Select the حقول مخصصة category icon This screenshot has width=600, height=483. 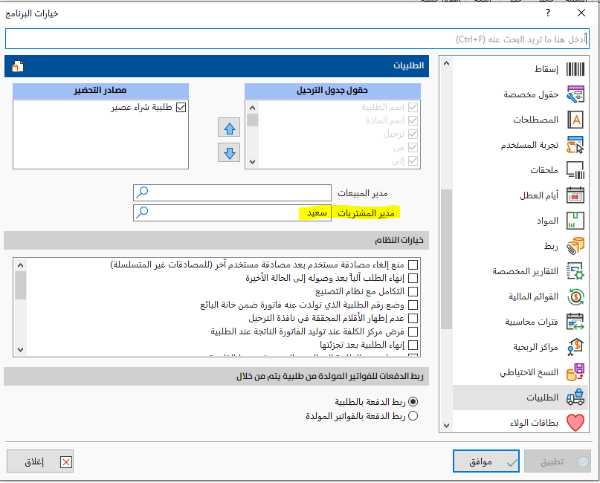coord(575,95)
